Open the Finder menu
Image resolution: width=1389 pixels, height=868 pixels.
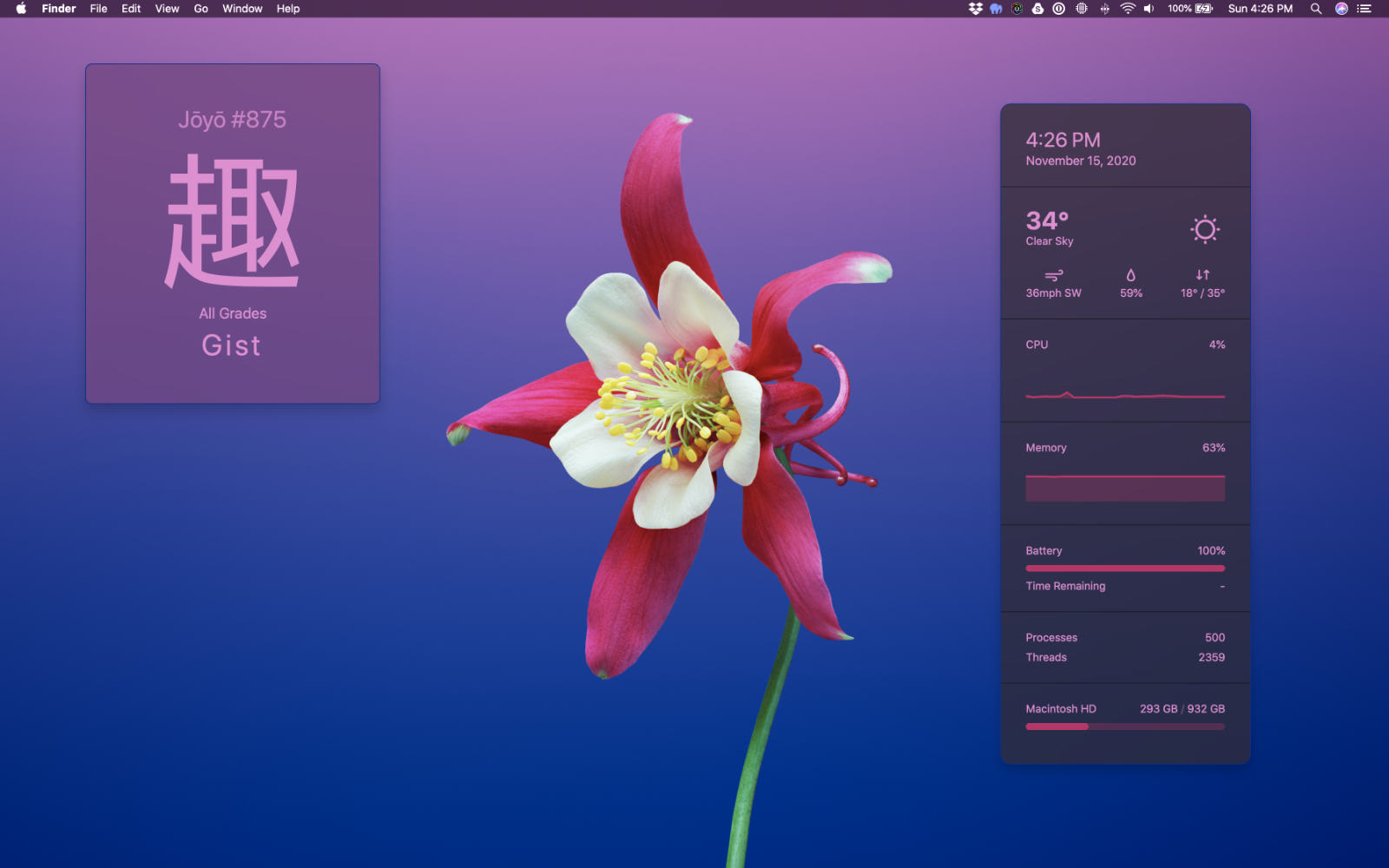coord(59,9)
